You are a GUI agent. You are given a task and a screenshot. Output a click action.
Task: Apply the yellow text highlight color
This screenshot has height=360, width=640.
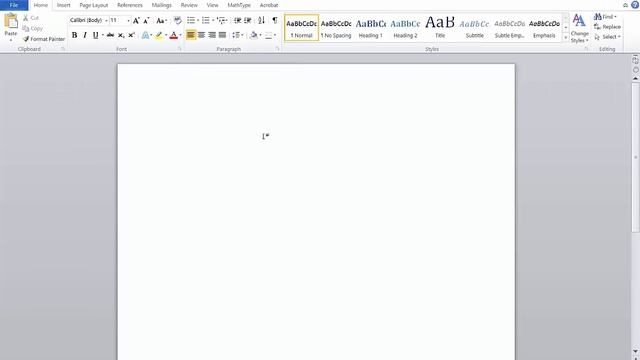click(159, 35)
